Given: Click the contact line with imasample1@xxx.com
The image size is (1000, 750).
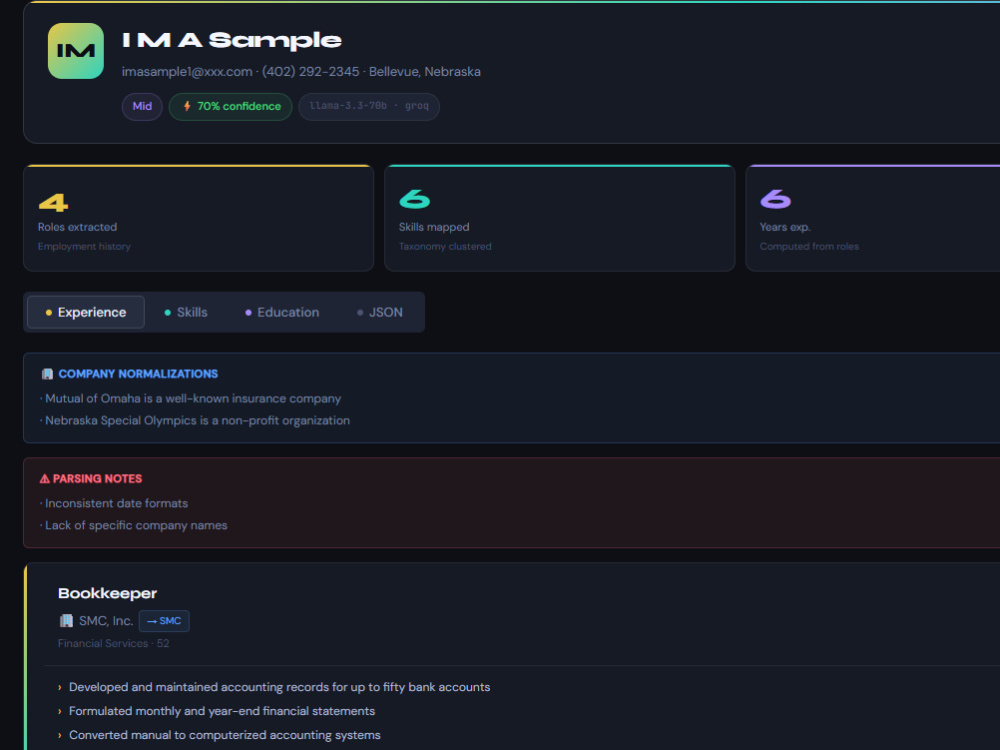Looking at the screenshot, I should [301, 71].
